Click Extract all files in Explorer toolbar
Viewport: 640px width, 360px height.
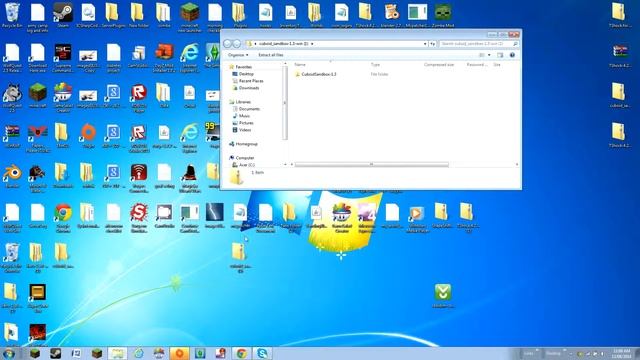pos(271,55)
